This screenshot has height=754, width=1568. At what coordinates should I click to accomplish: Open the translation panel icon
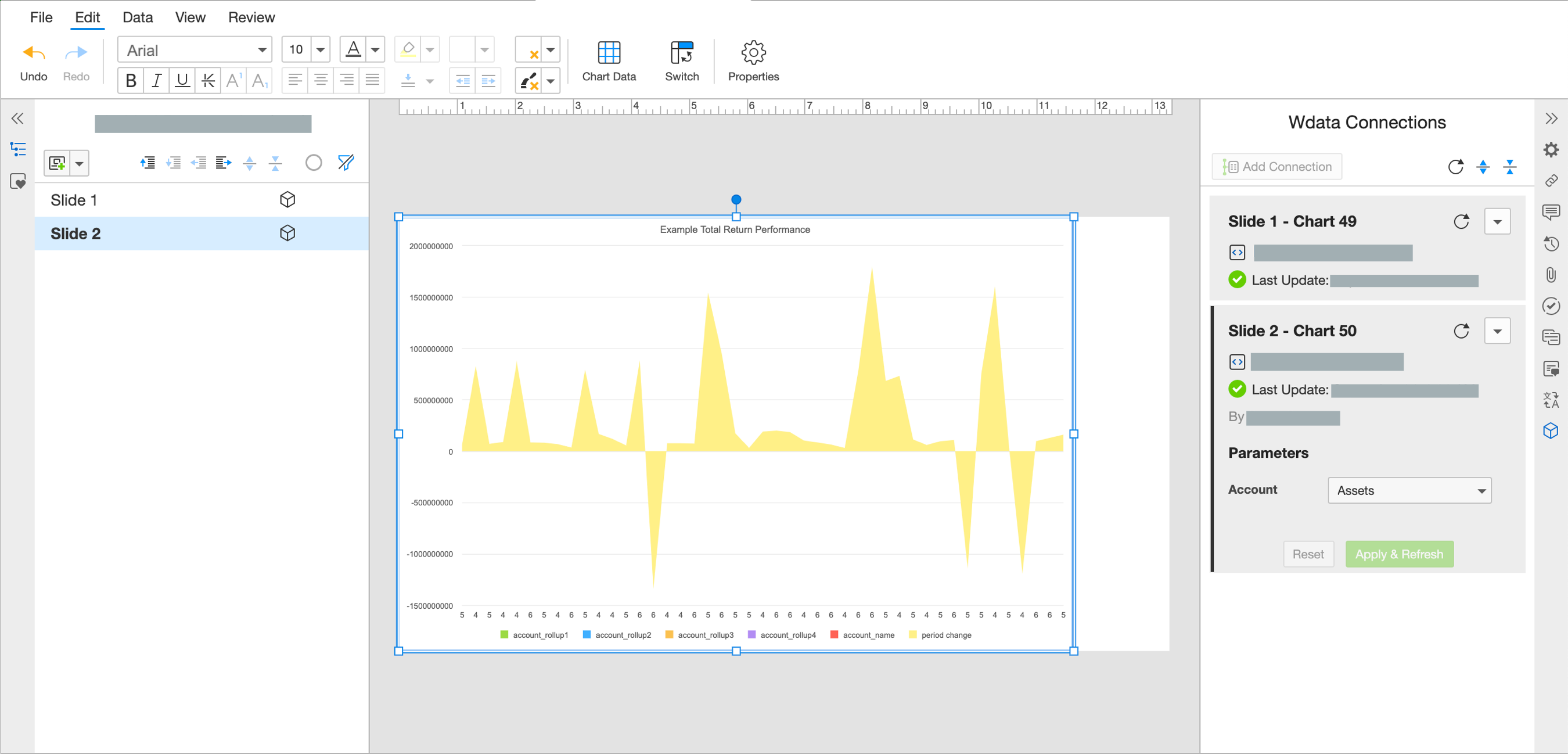[x=1551, y=400]
